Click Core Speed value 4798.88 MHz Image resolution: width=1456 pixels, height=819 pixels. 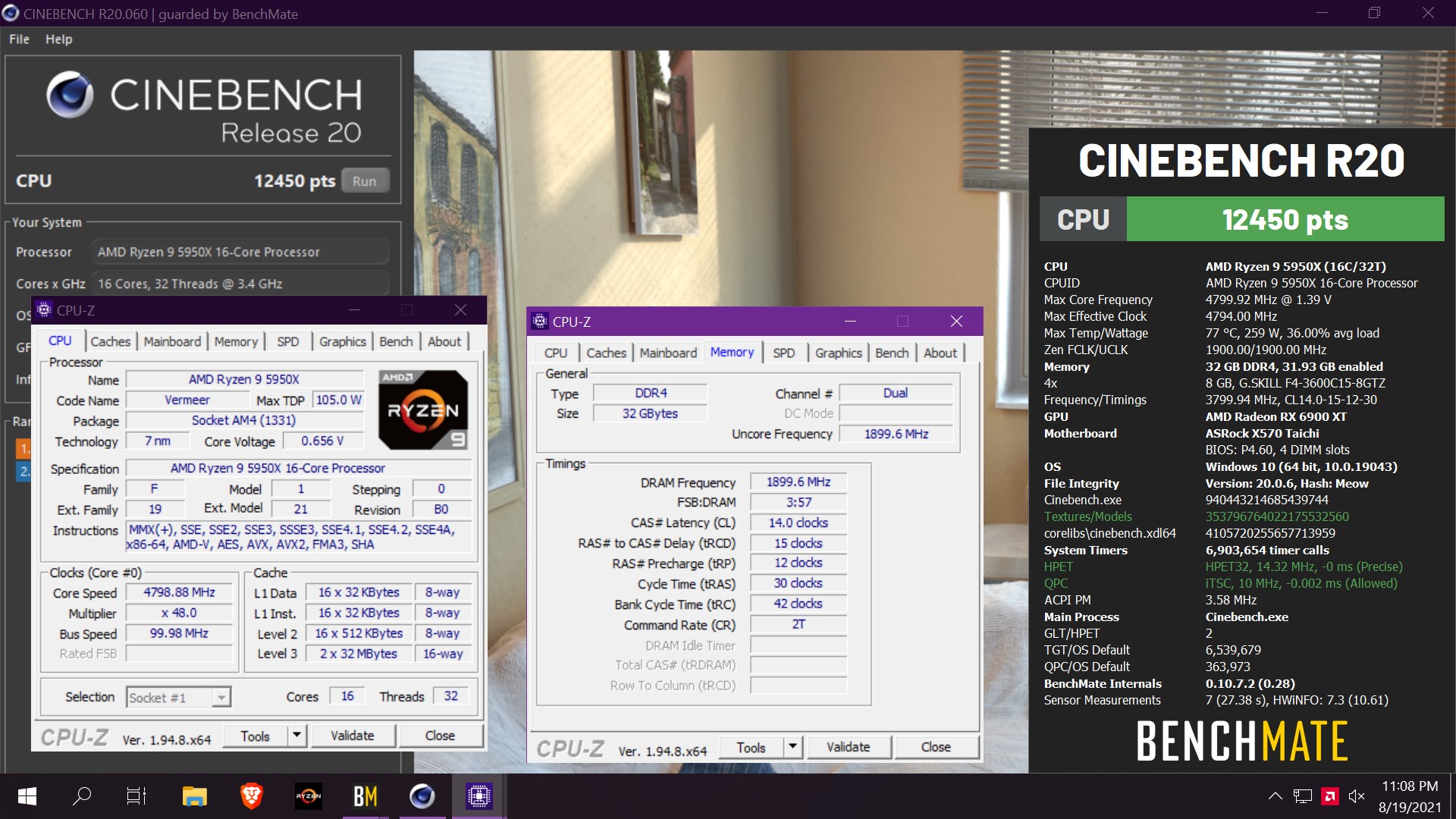[x=180, y=592]
